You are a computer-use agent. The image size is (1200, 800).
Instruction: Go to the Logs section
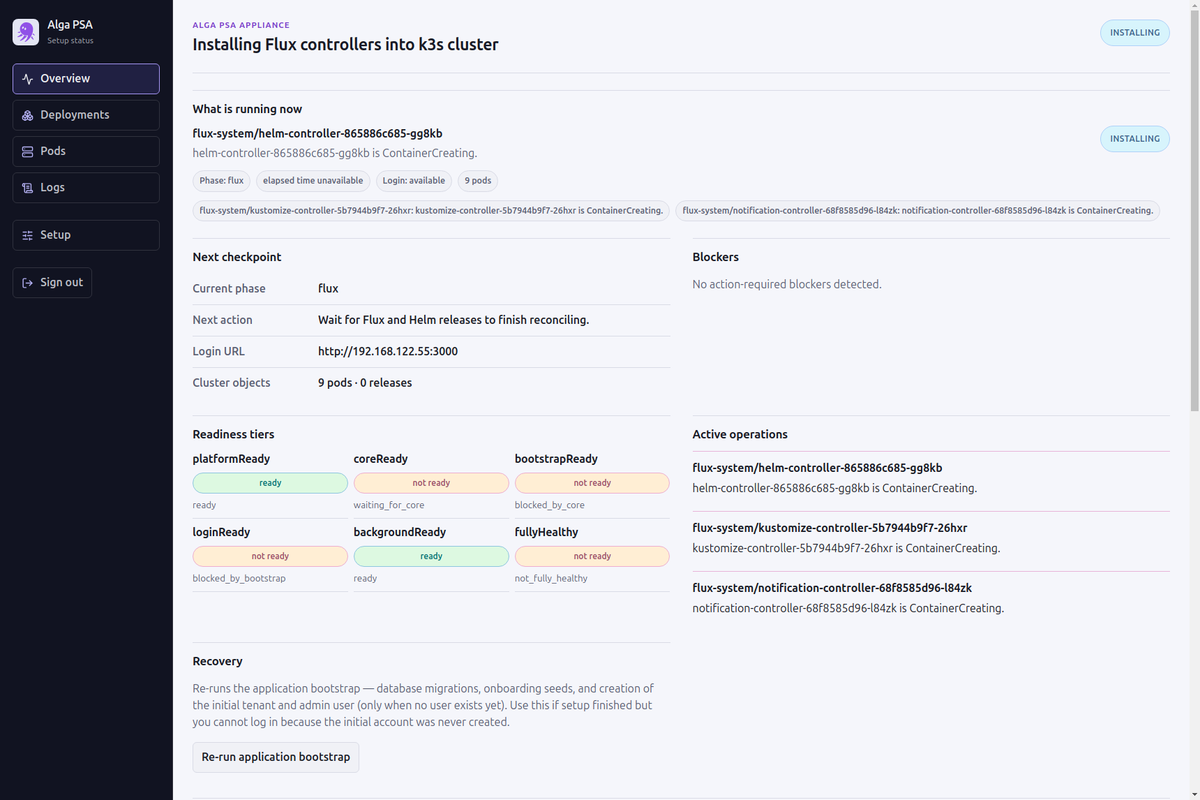(86, 187)
